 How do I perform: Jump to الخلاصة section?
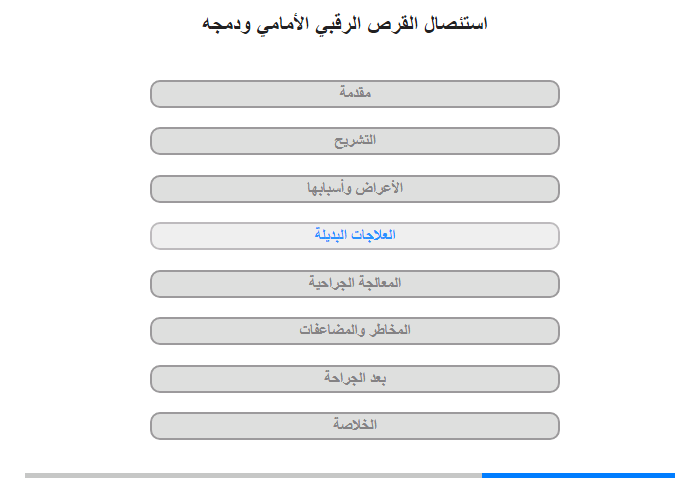tap(355, 426)
